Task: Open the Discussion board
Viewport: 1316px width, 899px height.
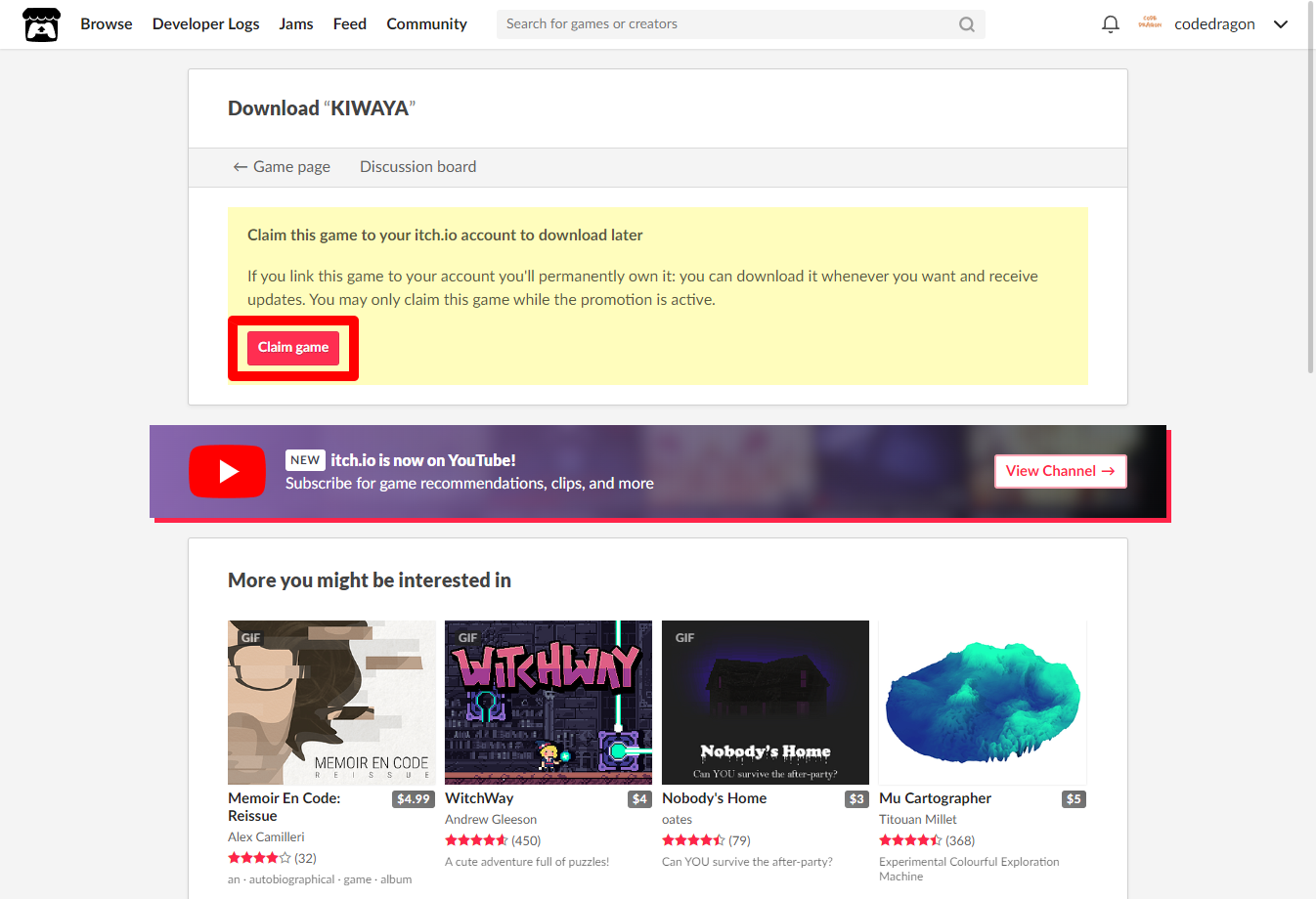Action: point(417,167)
